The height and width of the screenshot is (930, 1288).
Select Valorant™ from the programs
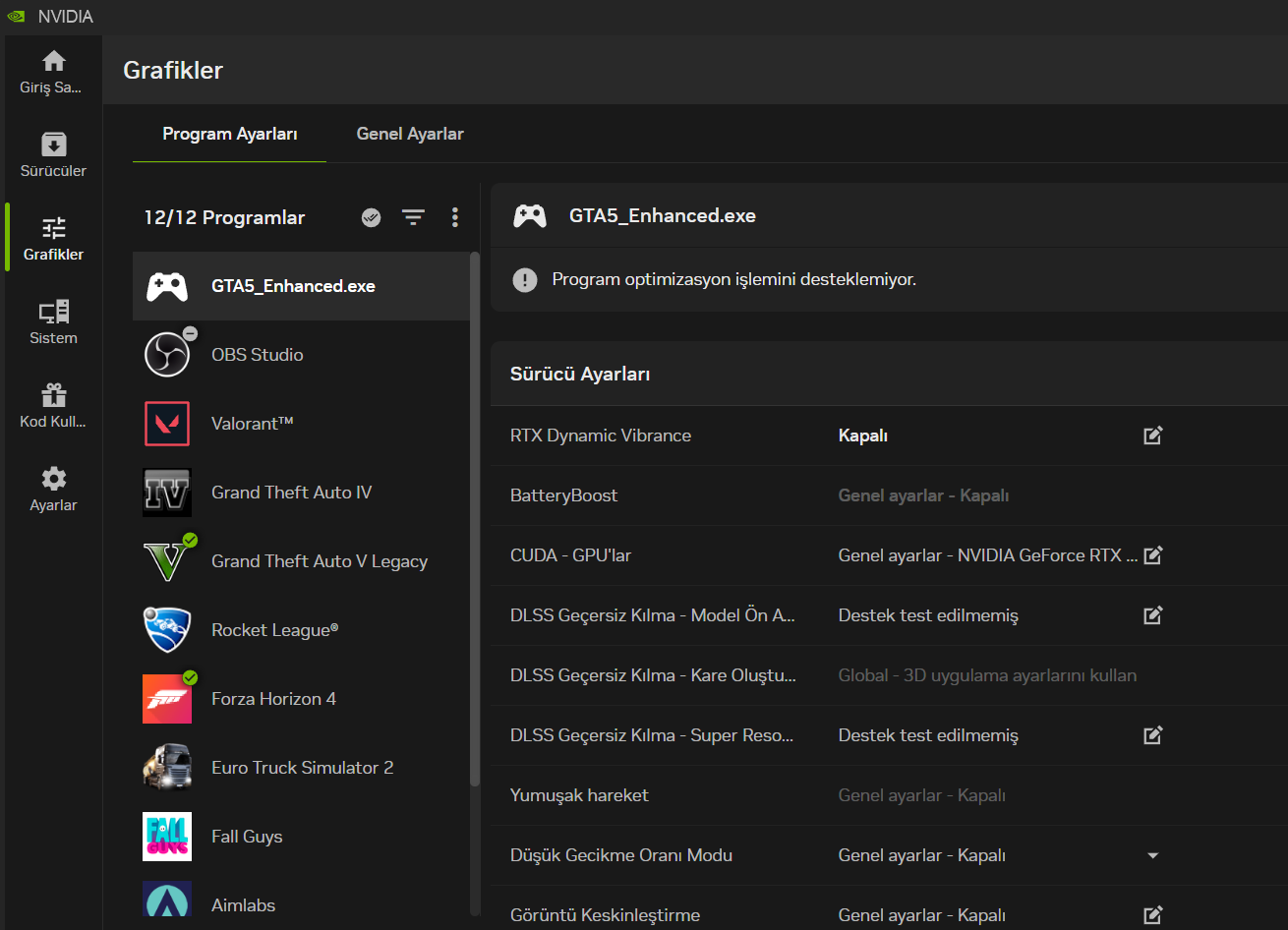click(301, 424)
